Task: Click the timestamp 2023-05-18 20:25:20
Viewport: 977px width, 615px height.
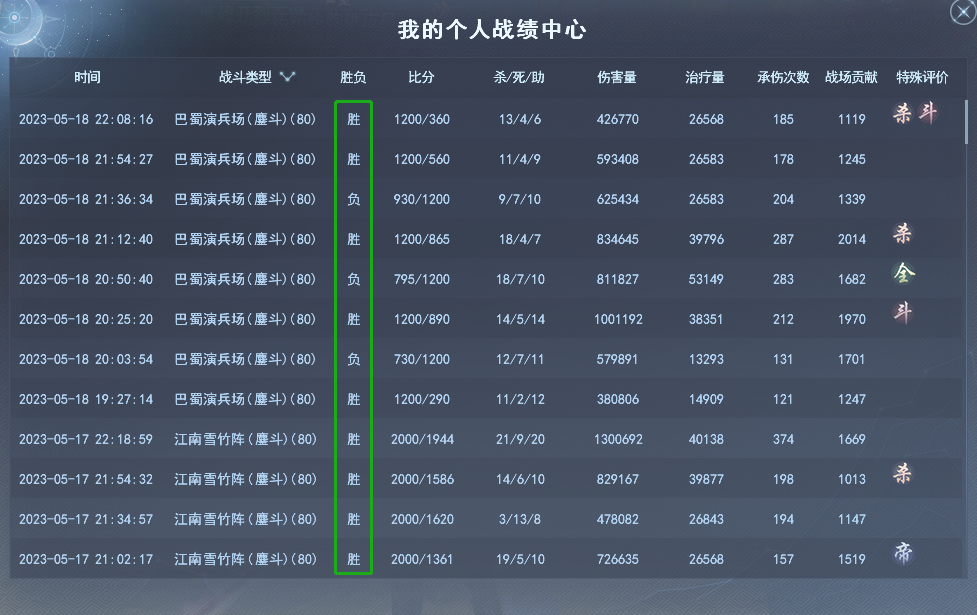Action: (86, 319)
